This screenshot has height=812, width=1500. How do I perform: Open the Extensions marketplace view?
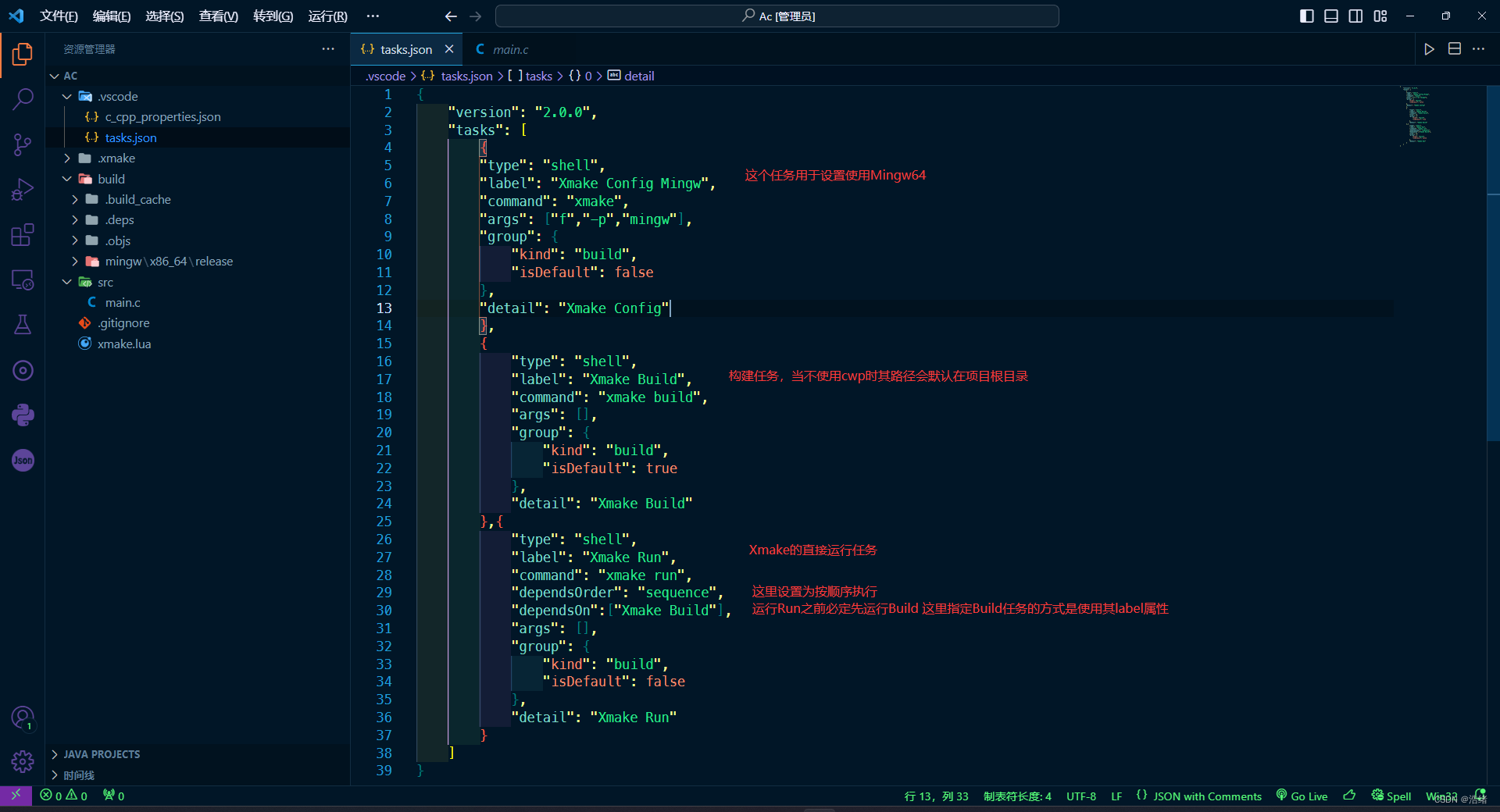tap(23, 234)
